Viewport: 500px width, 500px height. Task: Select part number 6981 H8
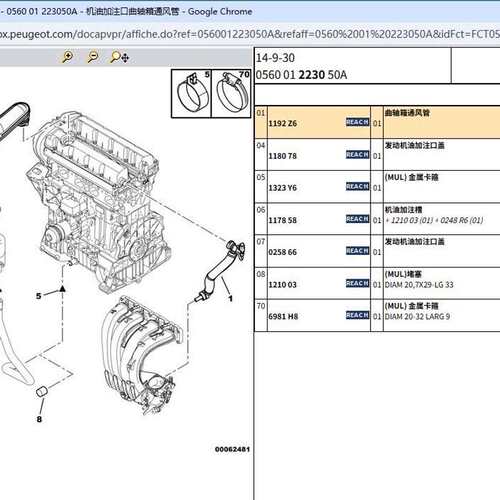click(283, 317)
